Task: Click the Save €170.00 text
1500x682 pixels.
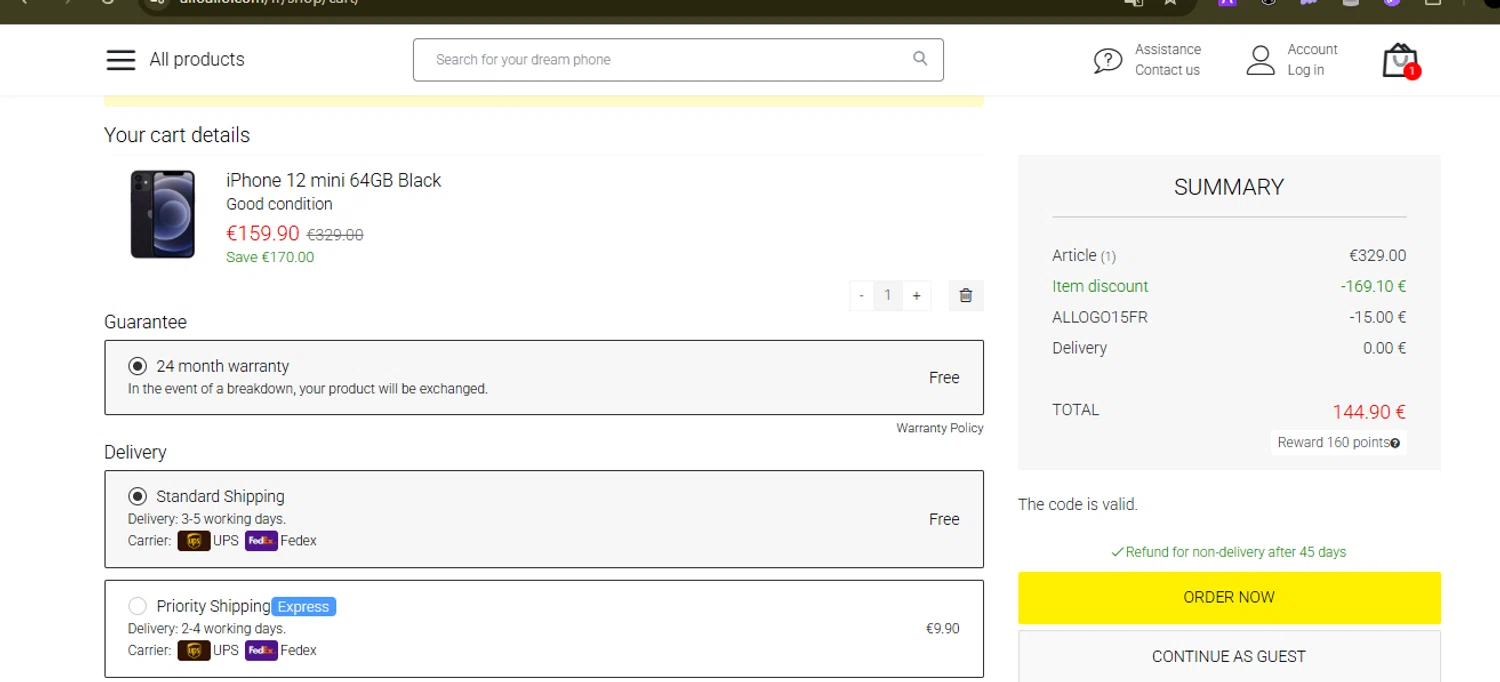Action: [270, 257]
